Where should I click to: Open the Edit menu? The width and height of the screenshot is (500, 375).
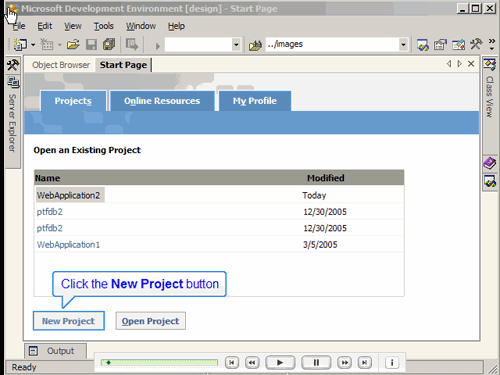click(45, 26)
